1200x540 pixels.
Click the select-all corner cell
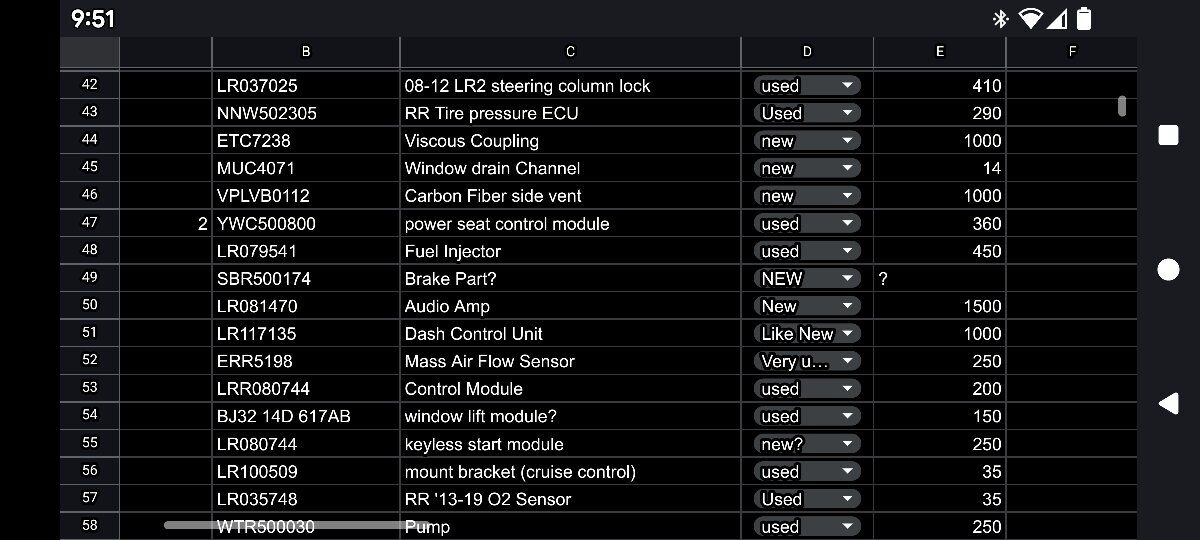pos(90,52)
